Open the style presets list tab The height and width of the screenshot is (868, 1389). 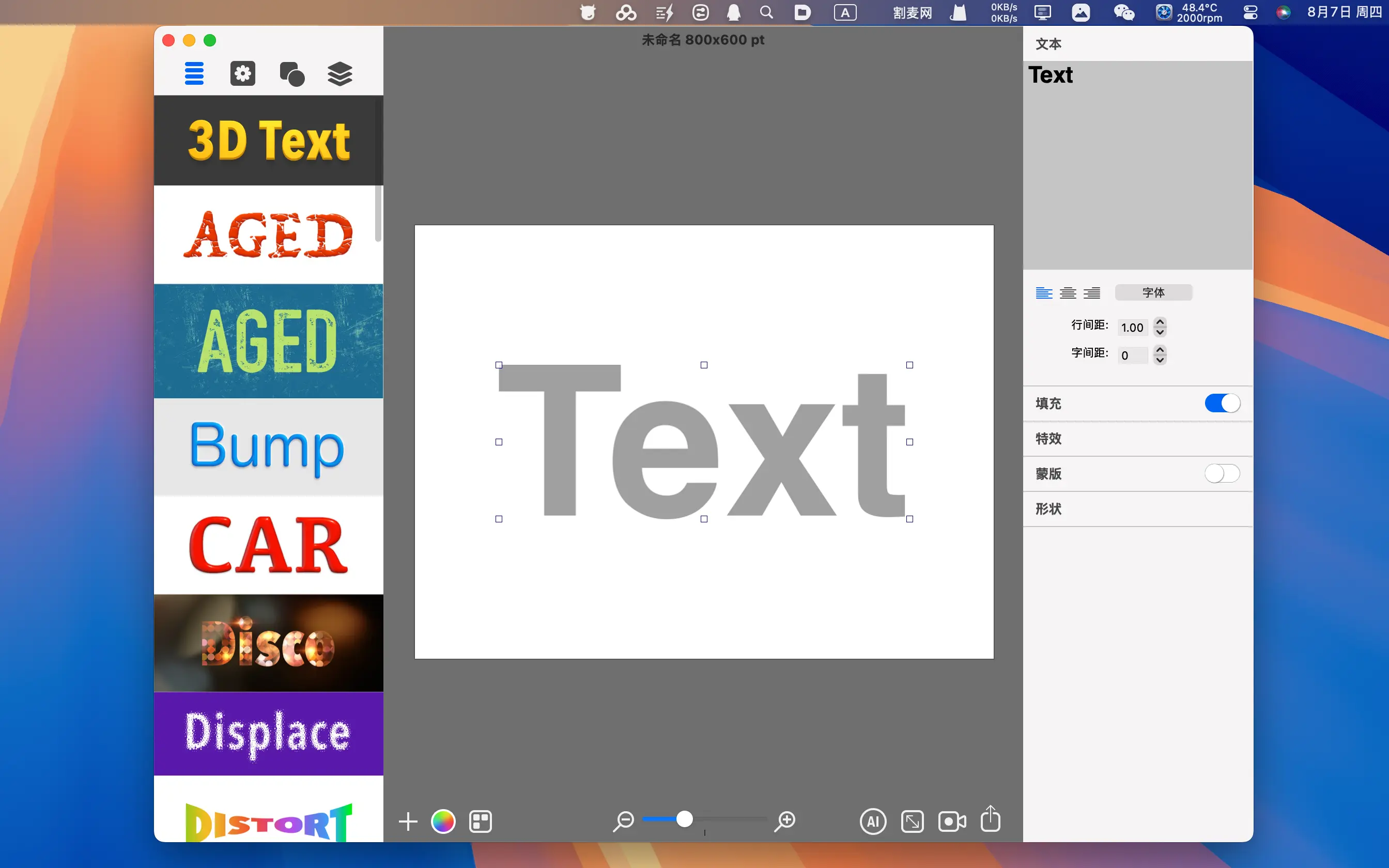[194, 74]
